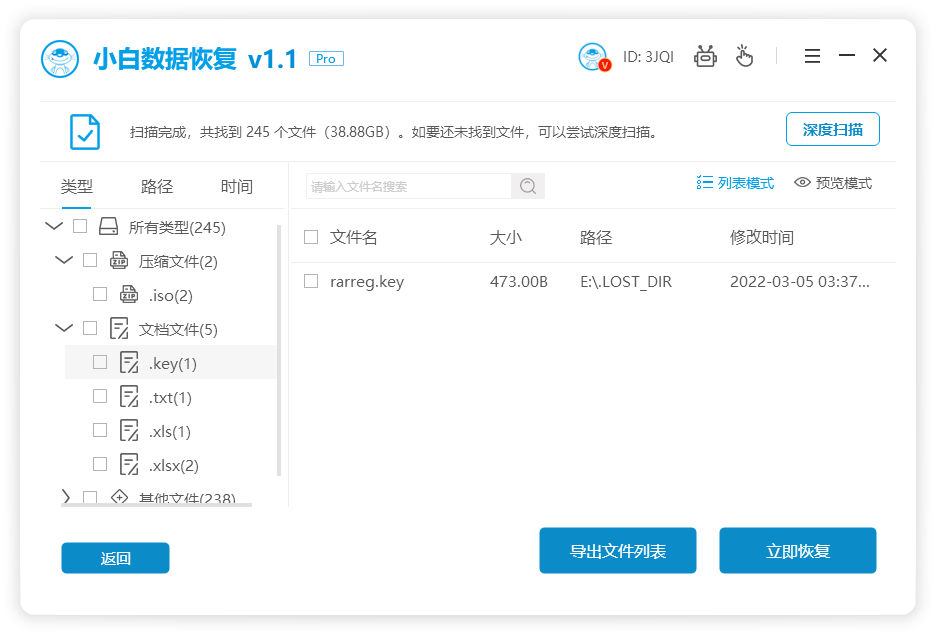Click the 立即恢复 button
The height and width of the screenshot is (636, 936).
pos(797,550)
